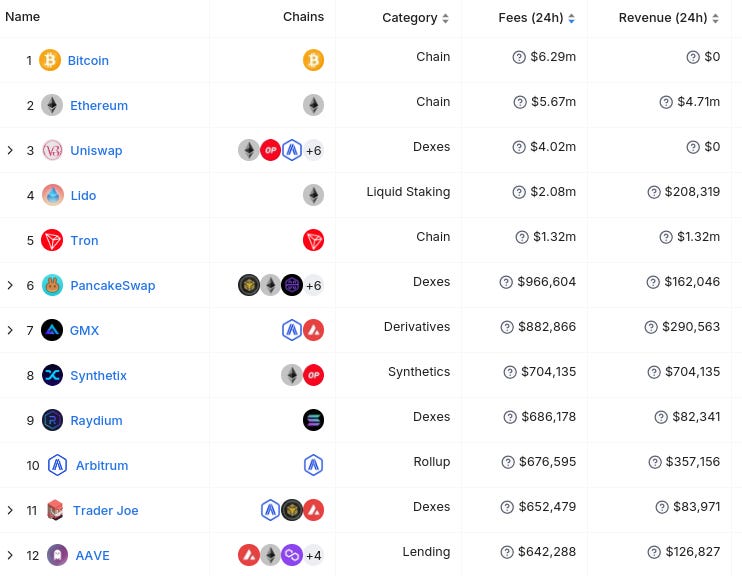Open the AAVE link
This screenshot has height=576, width=742.
[x=92, y=555]
